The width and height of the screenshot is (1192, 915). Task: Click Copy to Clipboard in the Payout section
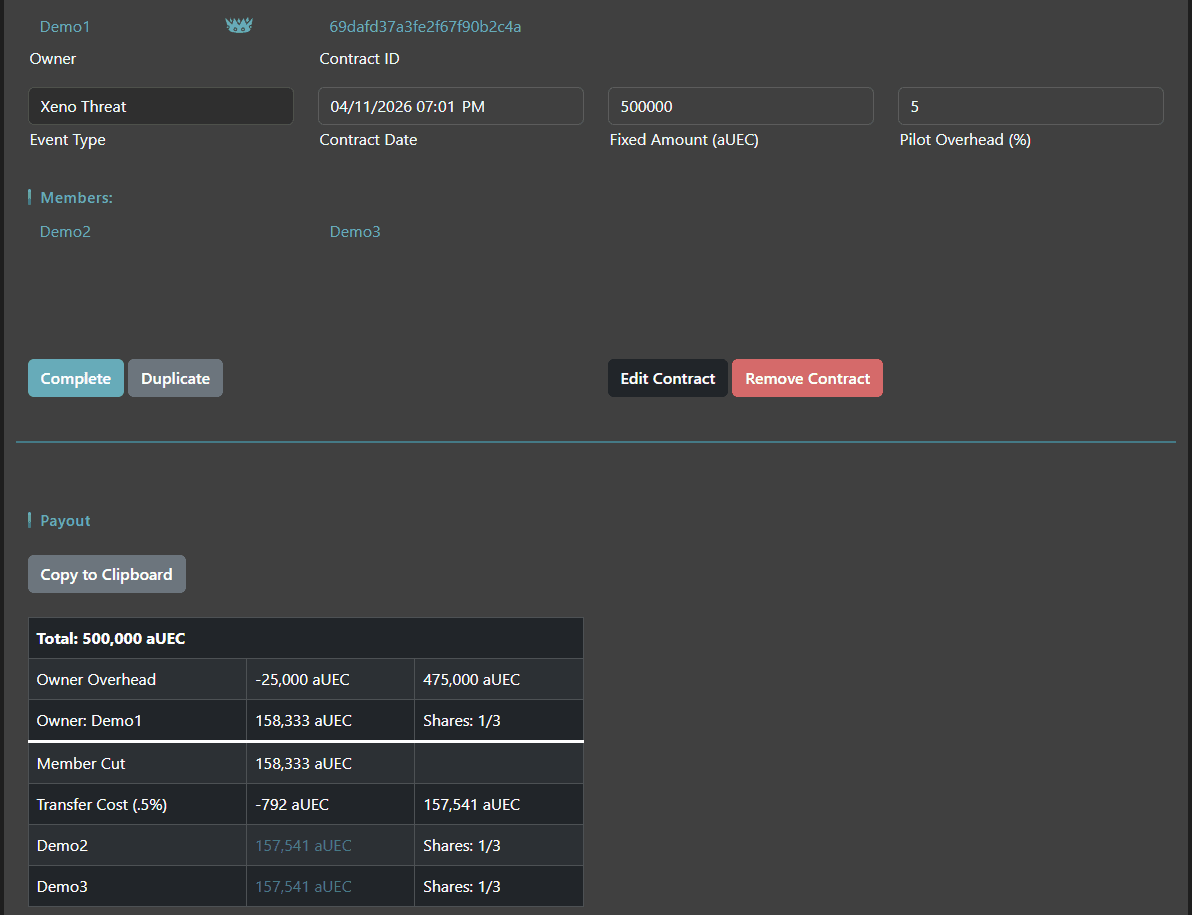coord(106,574)
